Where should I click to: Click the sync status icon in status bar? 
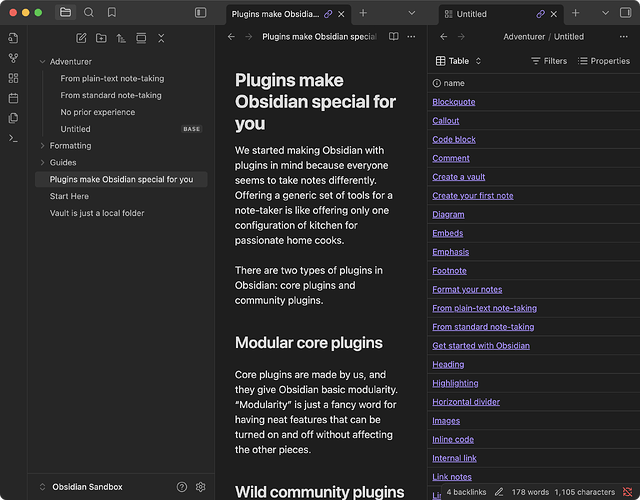click(x=627, y=492)
